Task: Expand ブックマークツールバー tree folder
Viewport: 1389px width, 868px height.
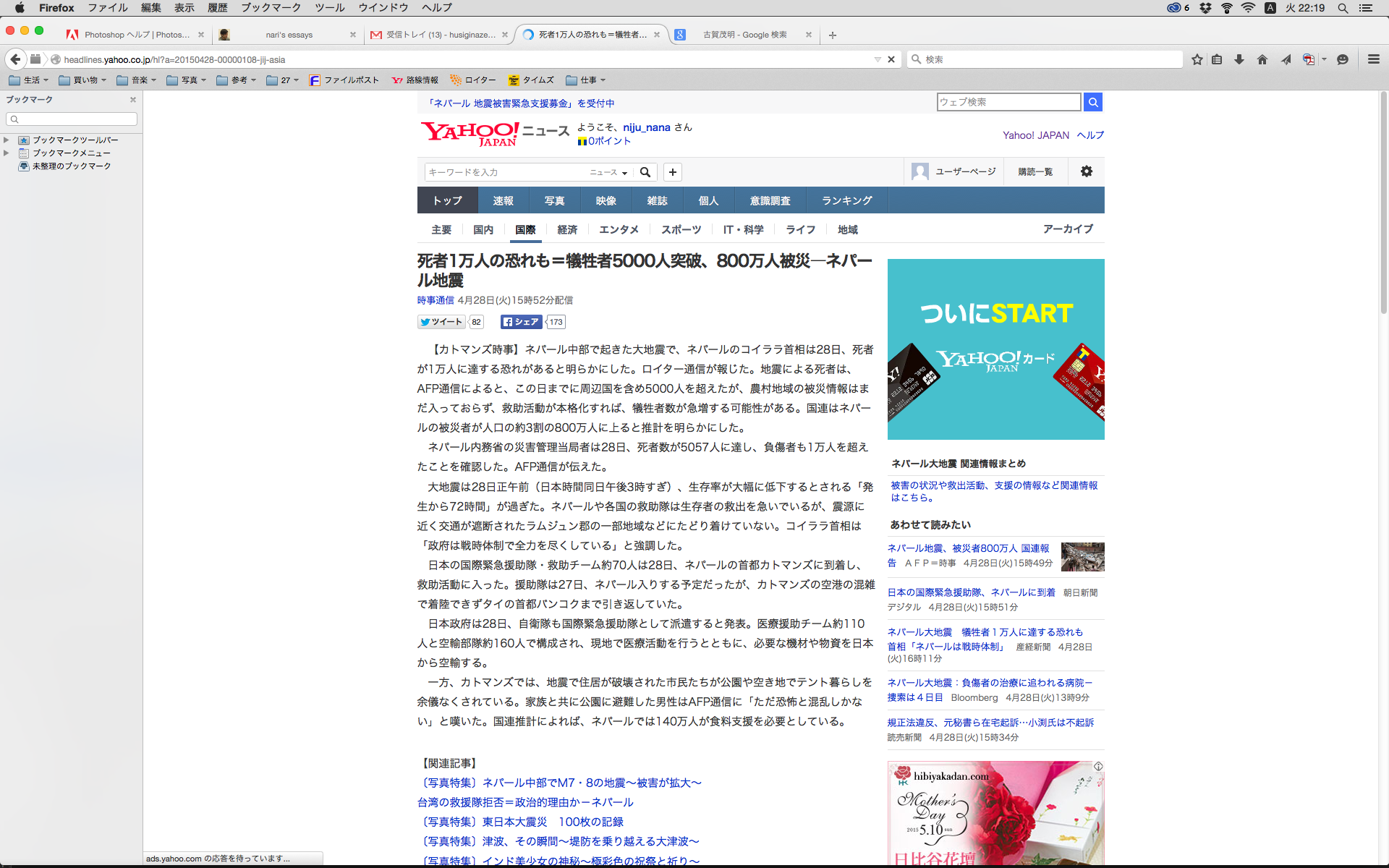Action: [7, 140]
